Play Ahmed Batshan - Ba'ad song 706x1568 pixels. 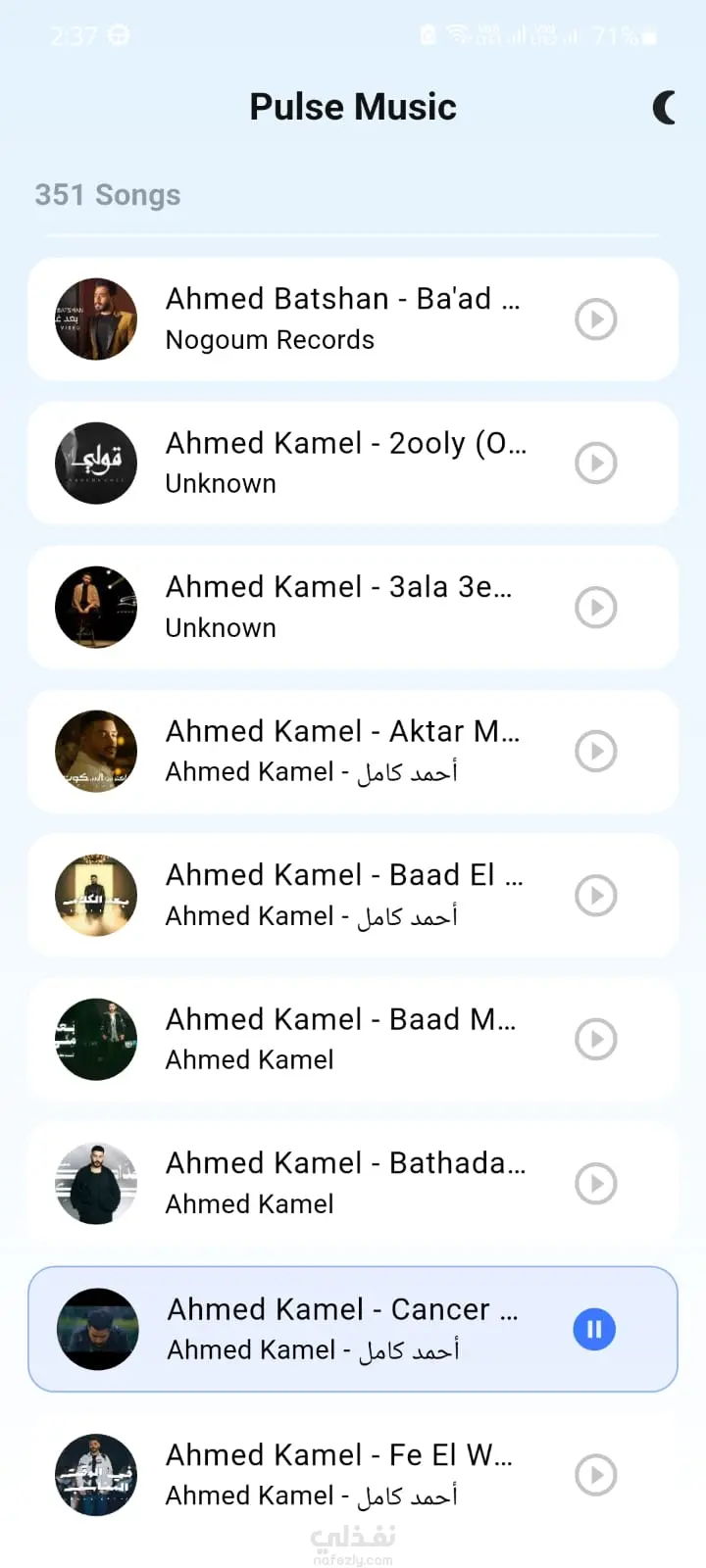[x=595, y=319]
